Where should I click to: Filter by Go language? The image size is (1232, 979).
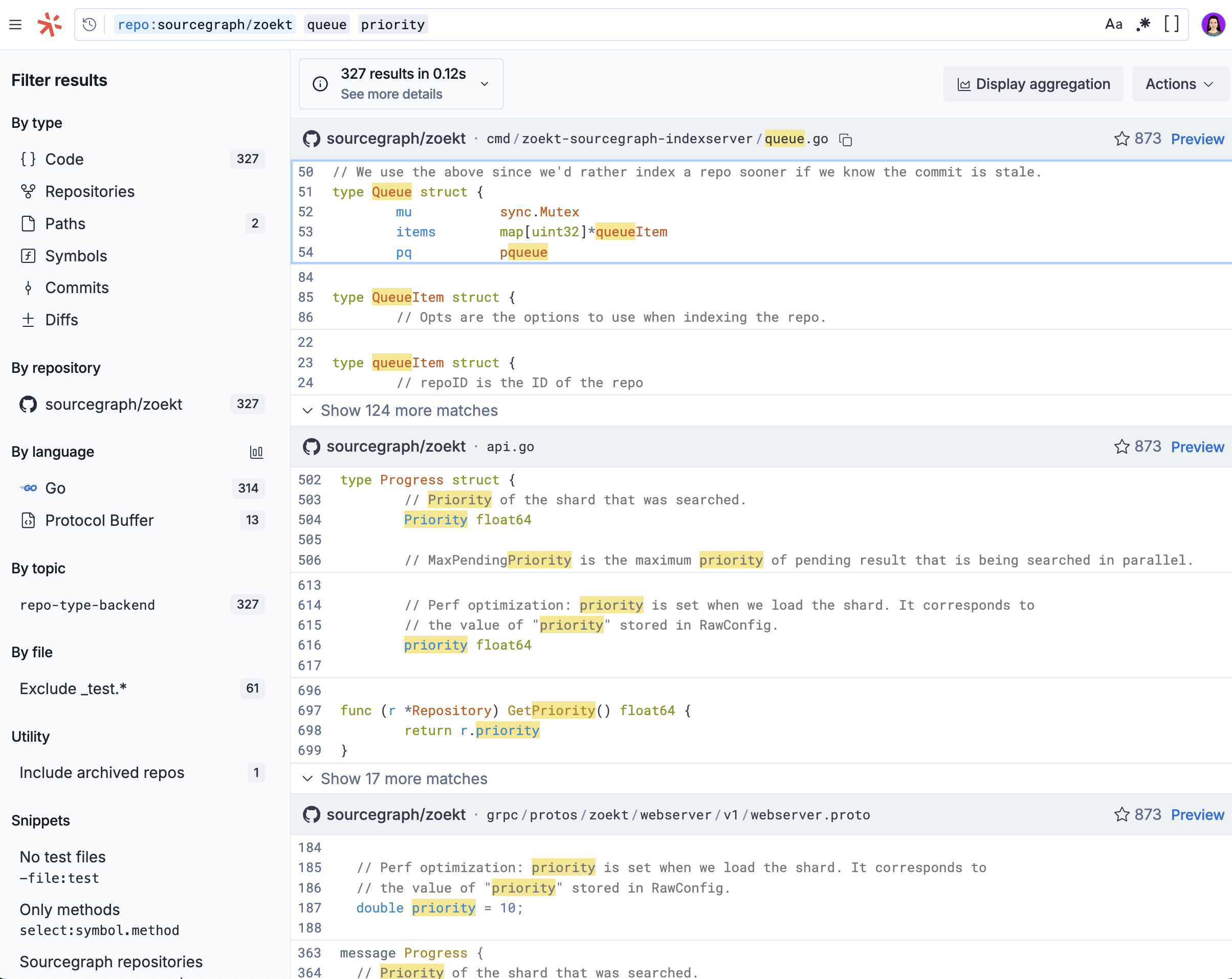(x=142, y=488)
